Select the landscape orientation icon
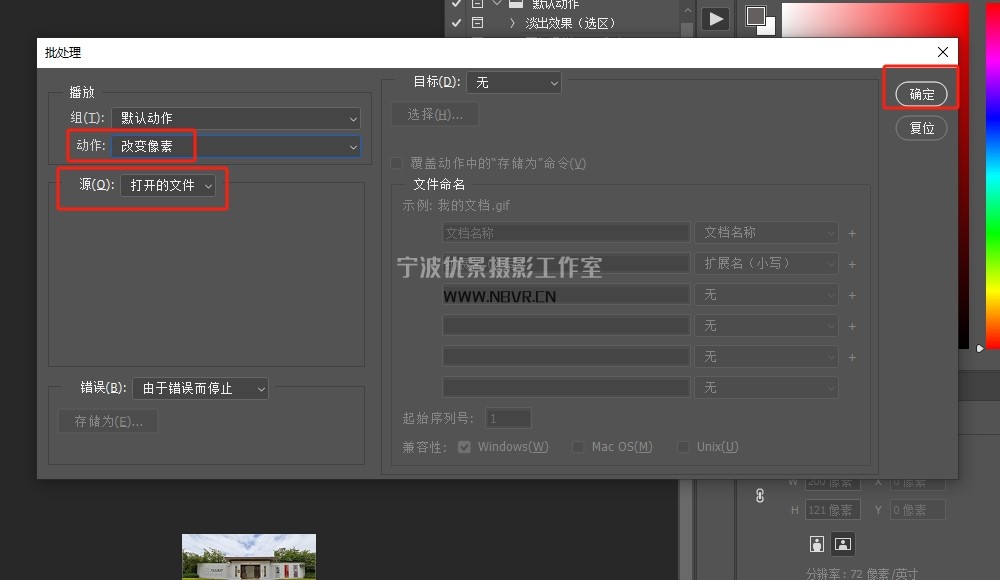 click(843, 544)
